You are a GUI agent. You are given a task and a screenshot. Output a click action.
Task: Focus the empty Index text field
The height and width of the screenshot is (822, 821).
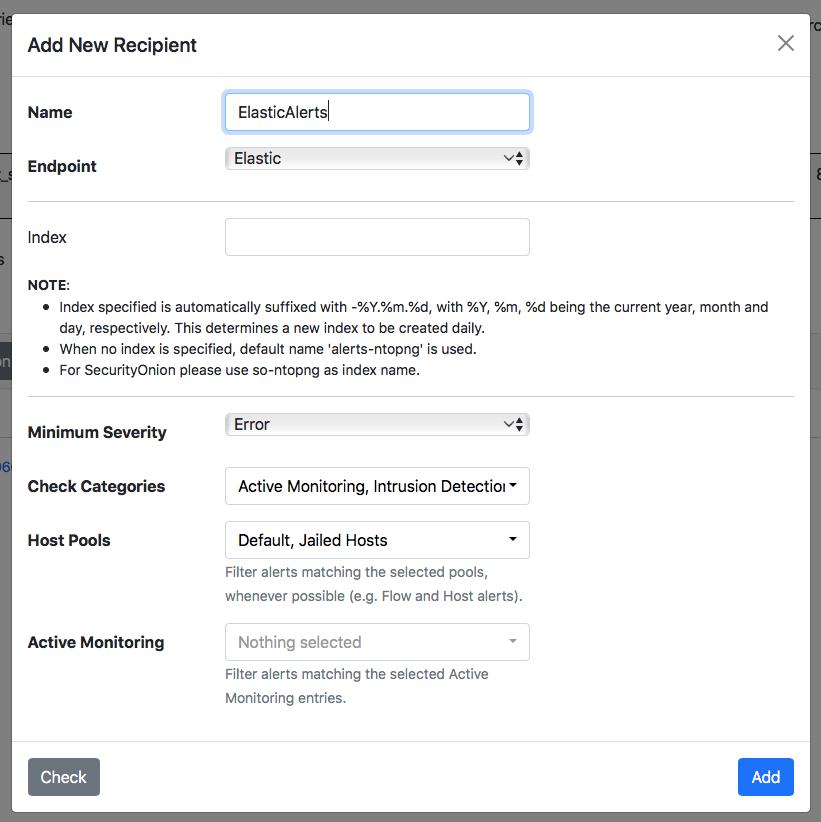tap(377, 237)
